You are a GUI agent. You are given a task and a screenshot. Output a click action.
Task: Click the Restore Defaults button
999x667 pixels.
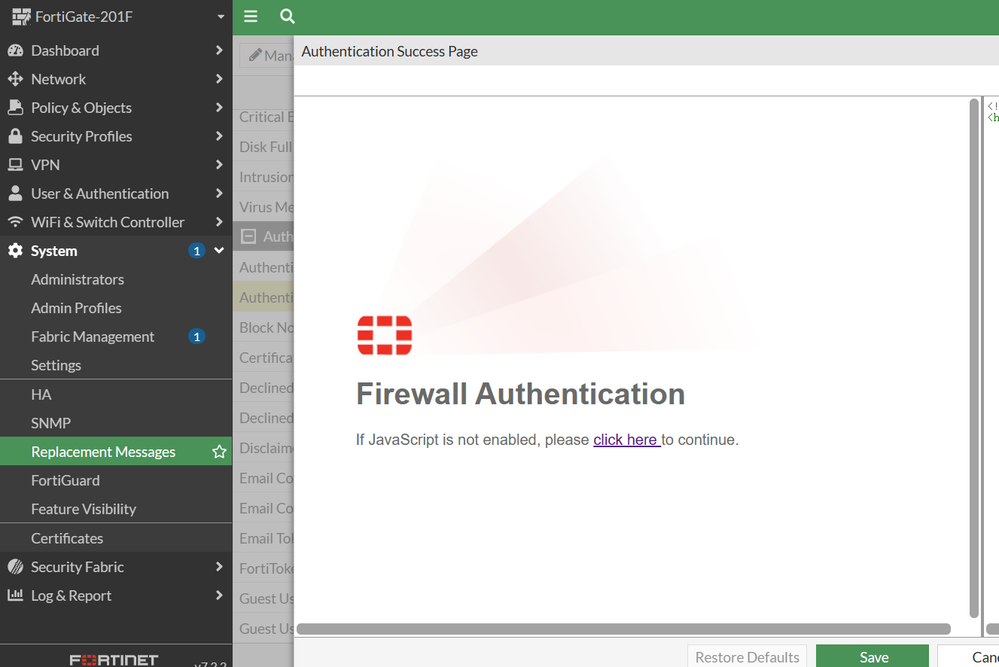coord(747,656)
